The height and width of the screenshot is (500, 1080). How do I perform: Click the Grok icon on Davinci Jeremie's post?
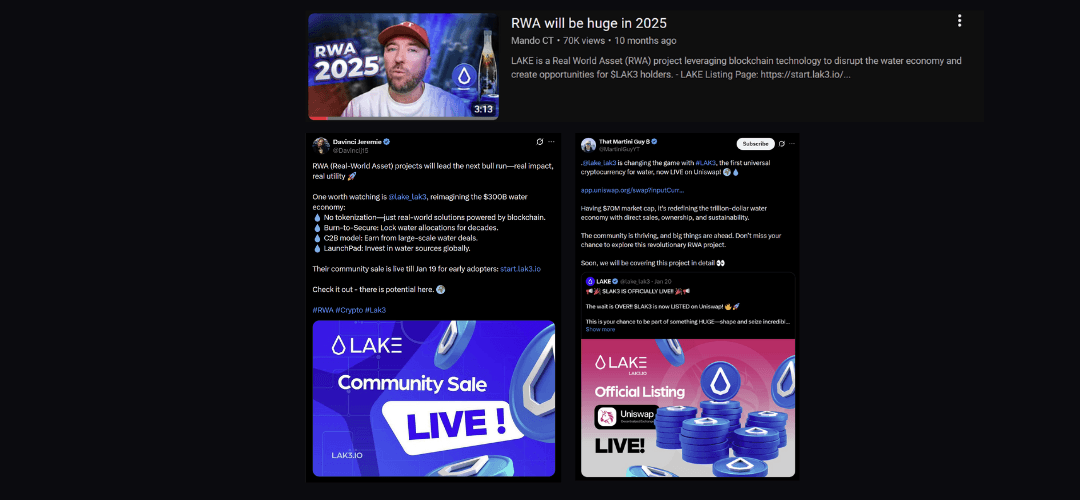[540, 142]
